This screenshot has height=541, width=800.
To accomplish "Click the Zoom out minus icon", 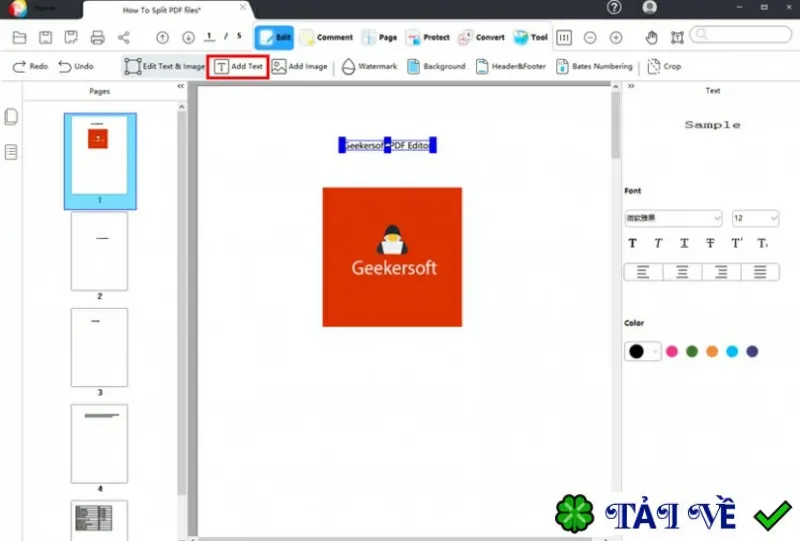I will [x=590, y=37].
